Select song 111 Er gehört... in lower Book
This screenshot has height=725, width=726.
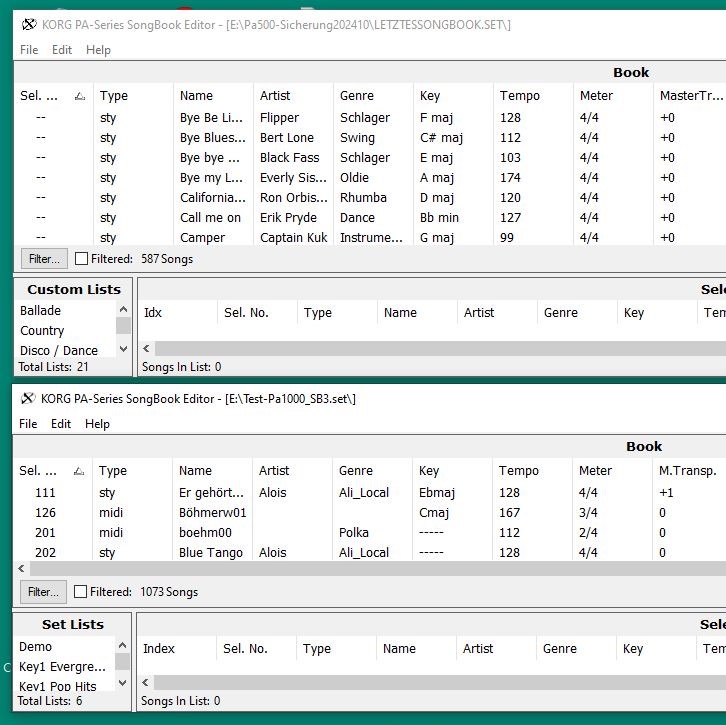pos(370,493)
